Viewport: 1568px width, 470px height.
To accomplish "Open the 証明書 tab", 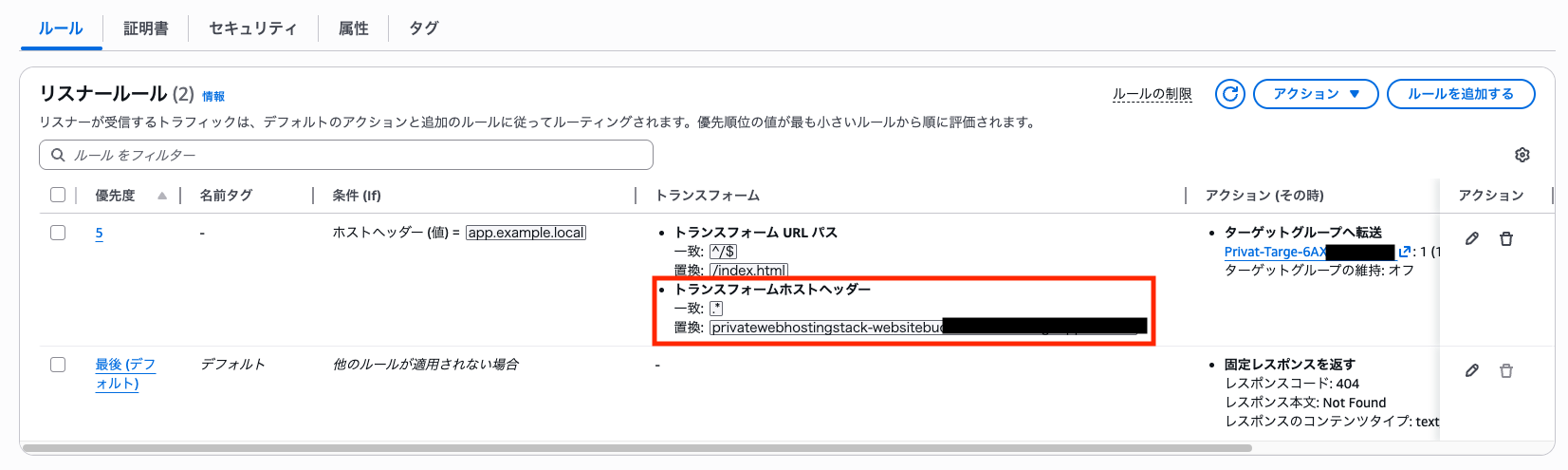I will [x=146, y=28].
